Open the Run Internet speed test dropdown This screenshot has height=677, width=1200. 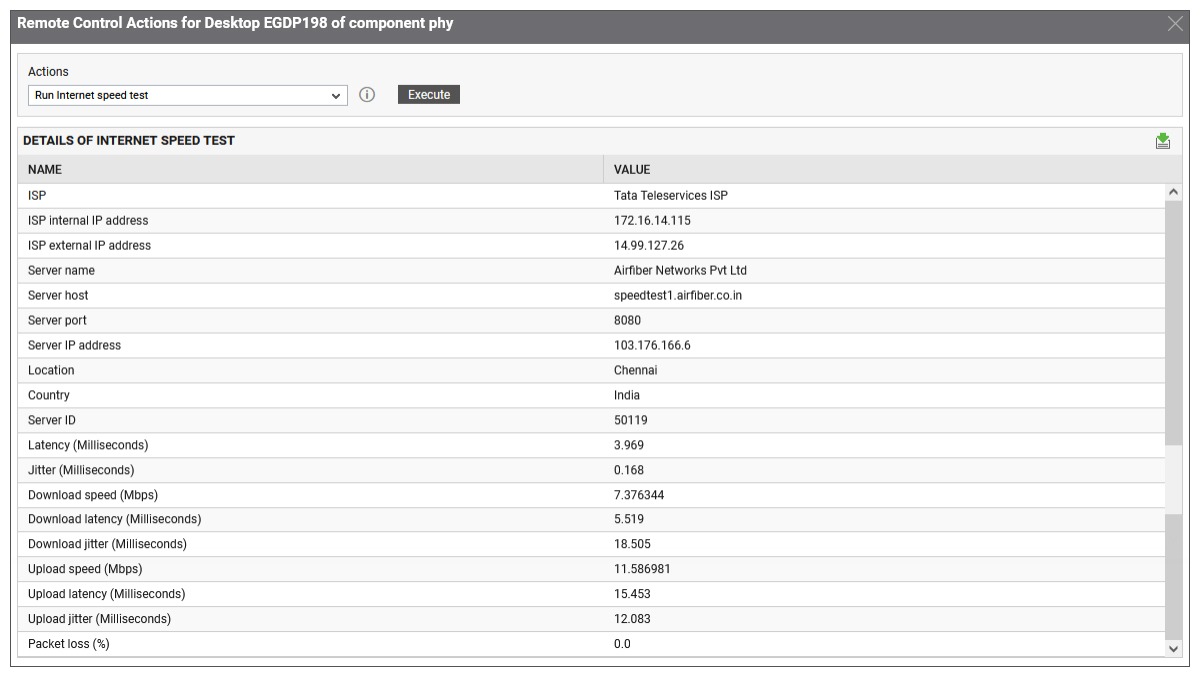187,96
